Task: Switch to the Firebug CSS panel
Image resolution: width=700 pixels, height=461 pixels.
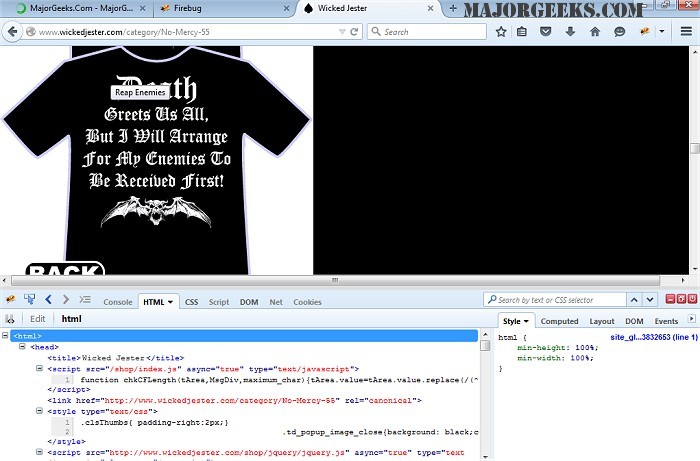Action: coord(191,302)
